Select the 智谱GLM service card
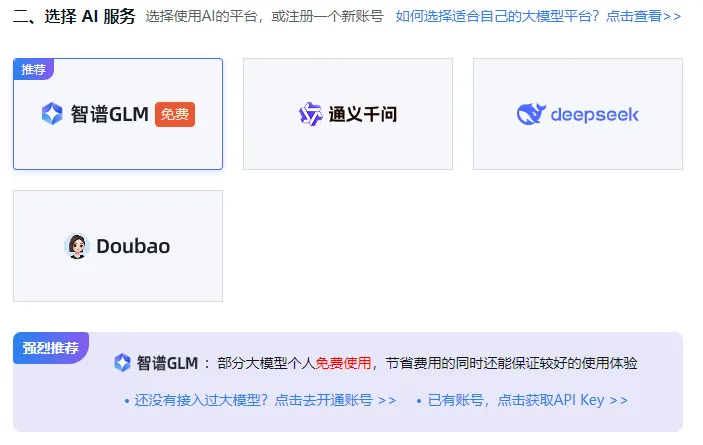This screenshot has height=445, width=703. pyautogui.click(x=118, y=114)
